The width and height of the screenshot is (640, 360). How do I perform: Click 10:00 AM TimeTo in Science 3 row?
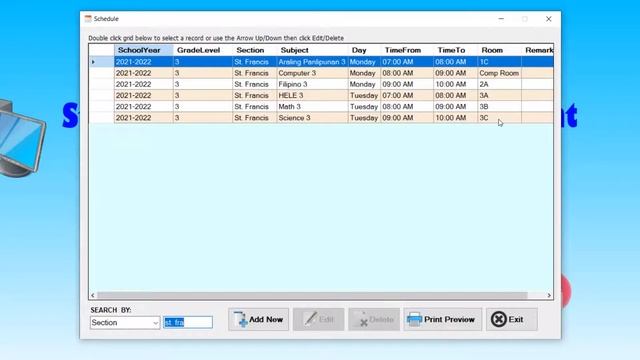tap(455, 118)
